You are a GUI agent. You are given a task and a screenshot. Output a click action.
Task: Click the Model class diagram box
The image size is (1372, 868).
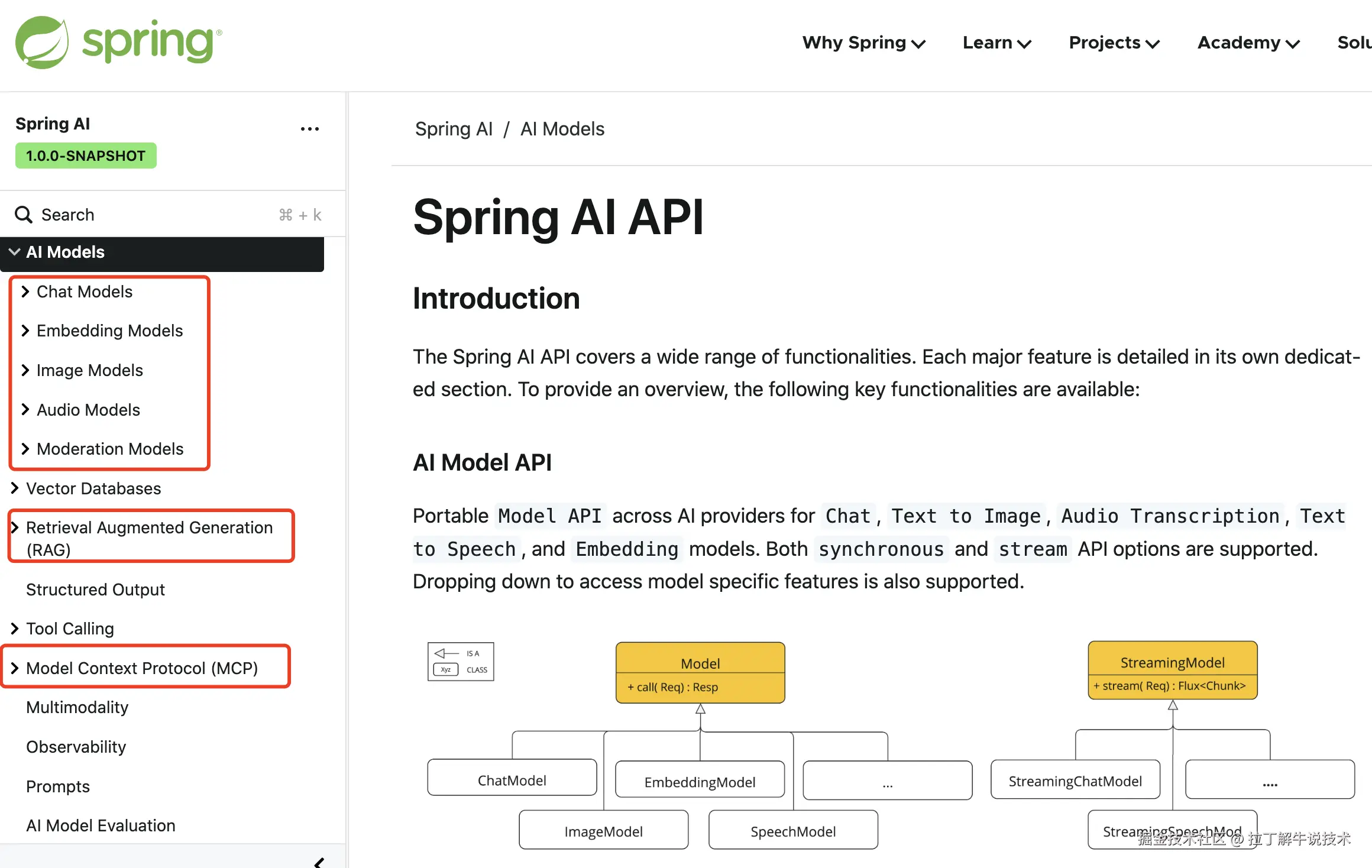(700, 673)
